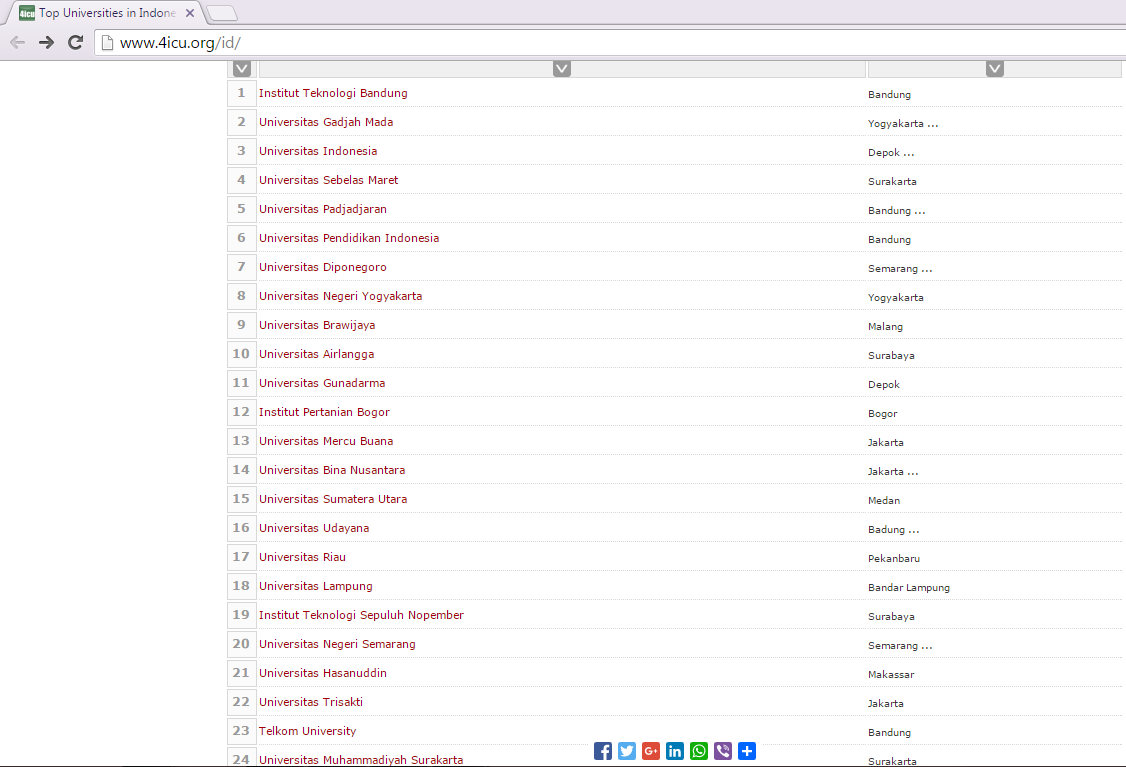Image resolution: width=1126 pixels, height=767 pixels.
Task: Open Telkom University link
Action: pos(307,731)
